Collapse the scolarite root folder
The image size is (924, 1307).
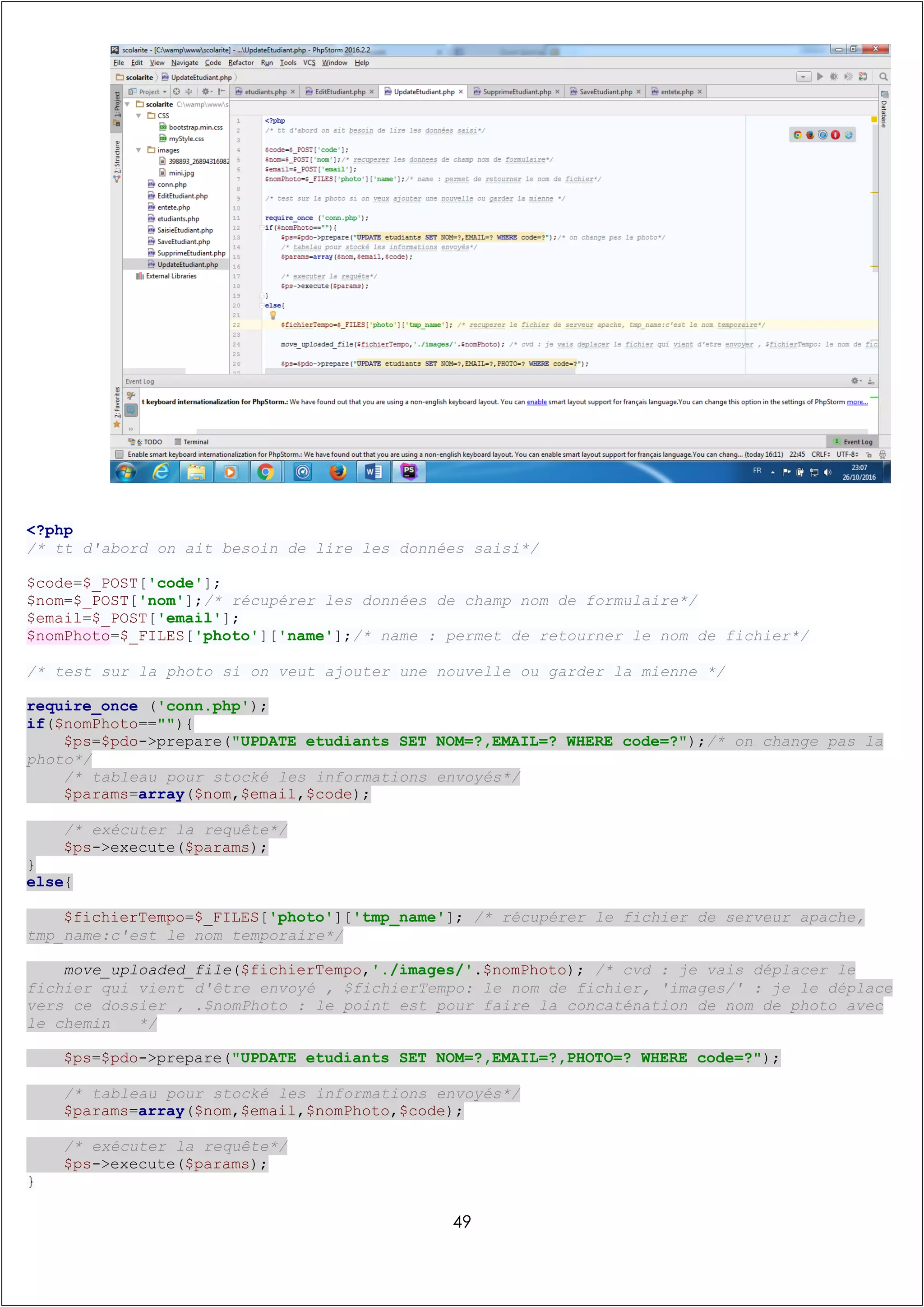click(128, 105)
